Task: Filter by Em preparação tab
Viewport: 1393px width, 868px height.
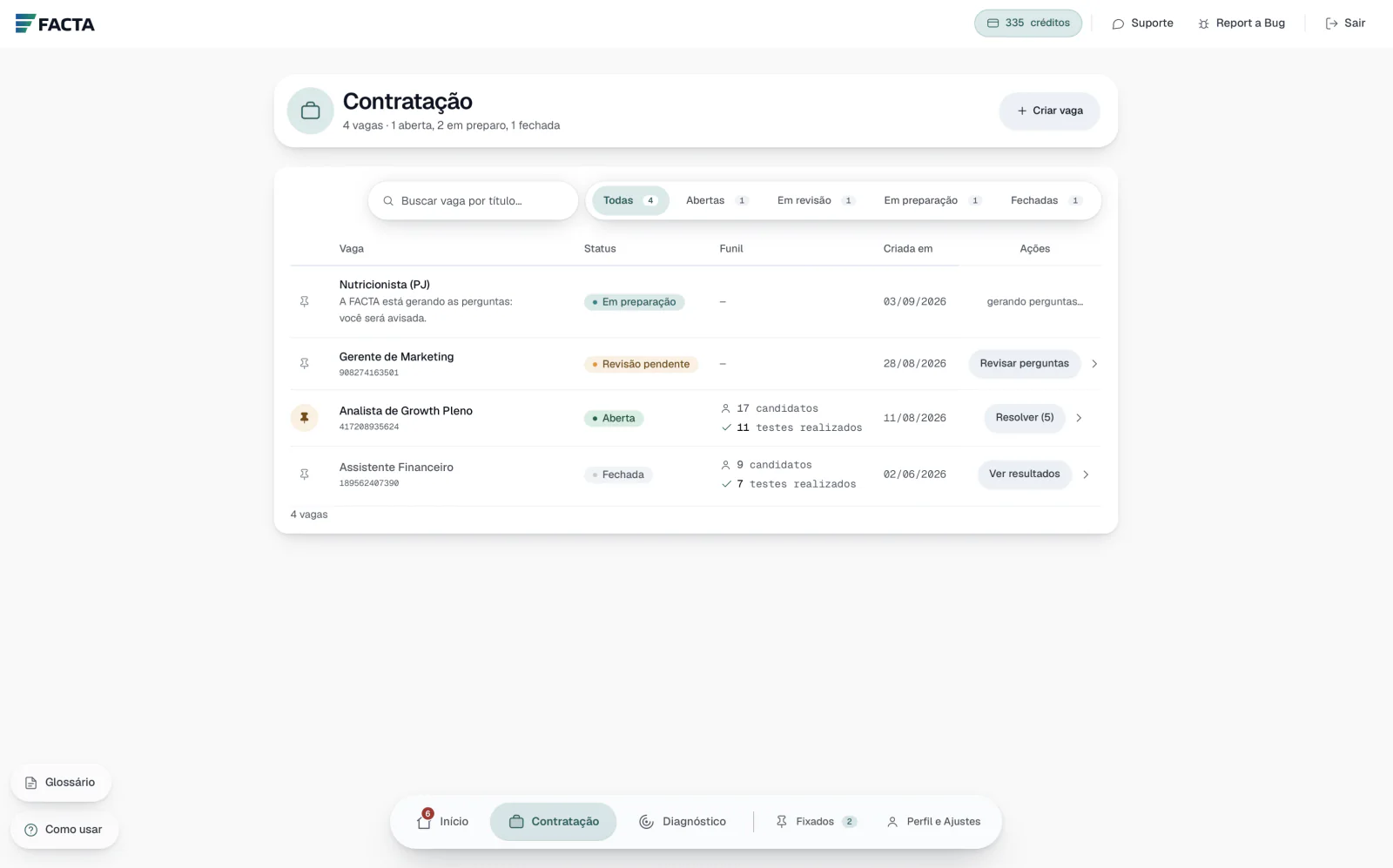Action: (x=932, y=200)
